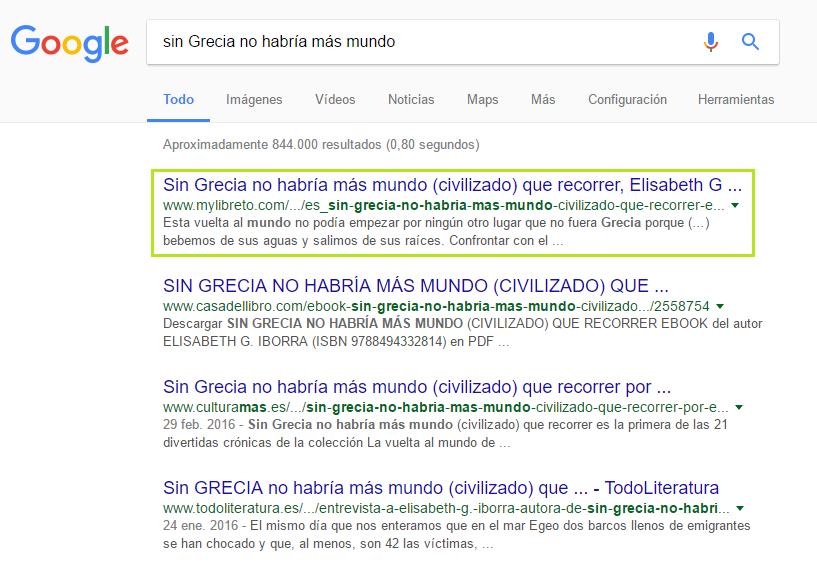Expand dropdown arrow next to todoliteratura.es URL
Screen dimensions: 817x568
pos(740,508)
